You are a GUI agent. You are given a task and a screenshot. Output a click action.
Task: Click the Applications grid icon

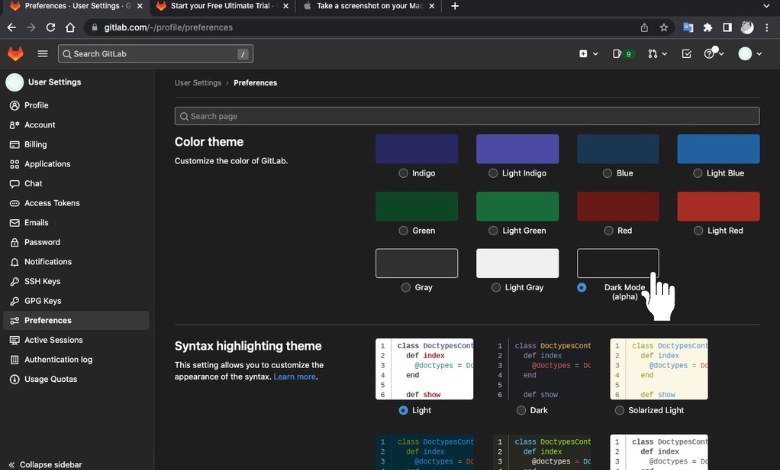14,164
